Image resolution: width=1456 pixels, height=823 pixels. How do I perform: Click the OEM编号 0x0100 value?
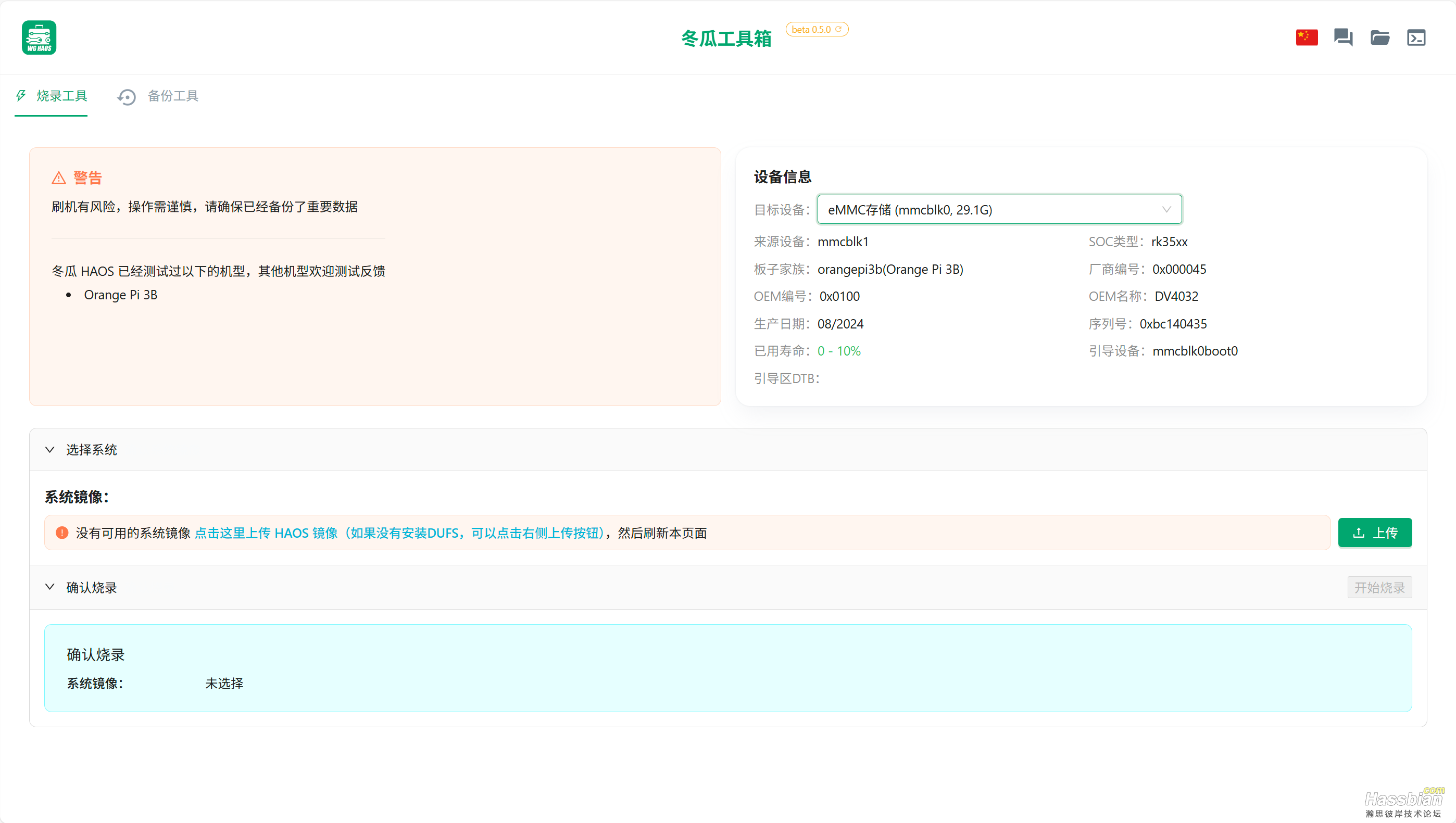[839, 296]
